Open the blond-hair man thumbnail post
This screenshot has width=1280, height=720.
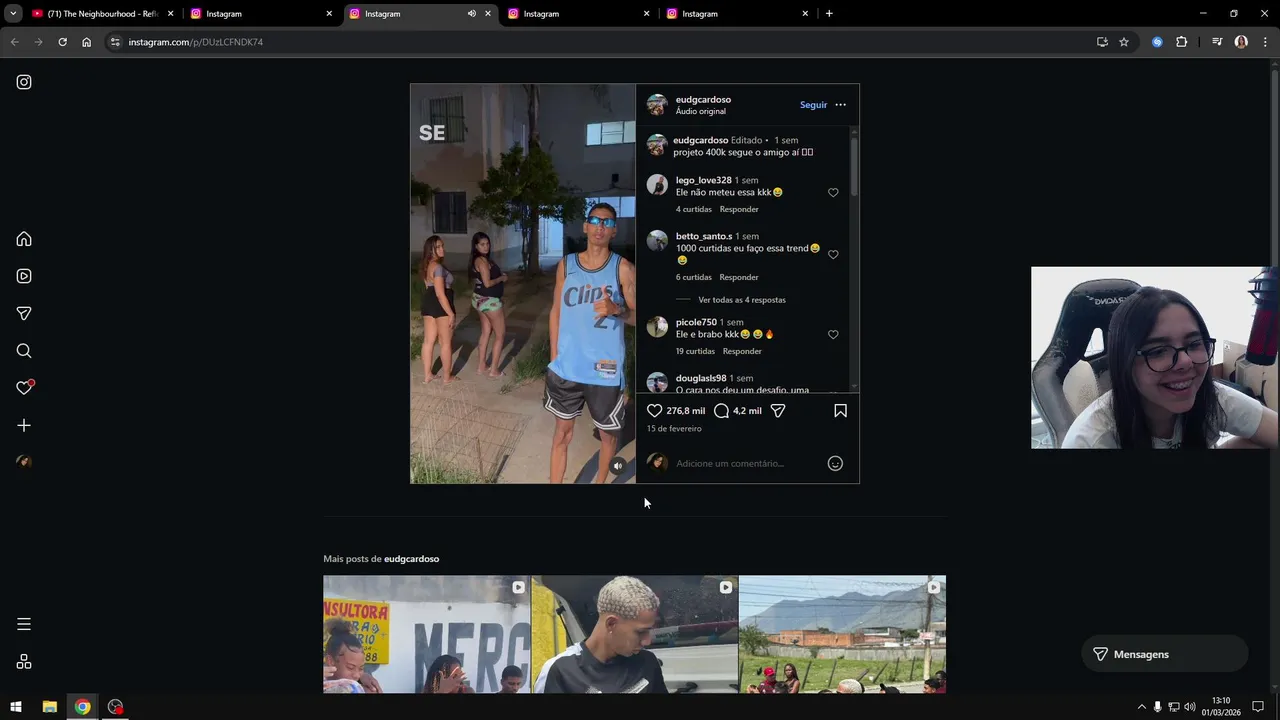pos(634,634)
